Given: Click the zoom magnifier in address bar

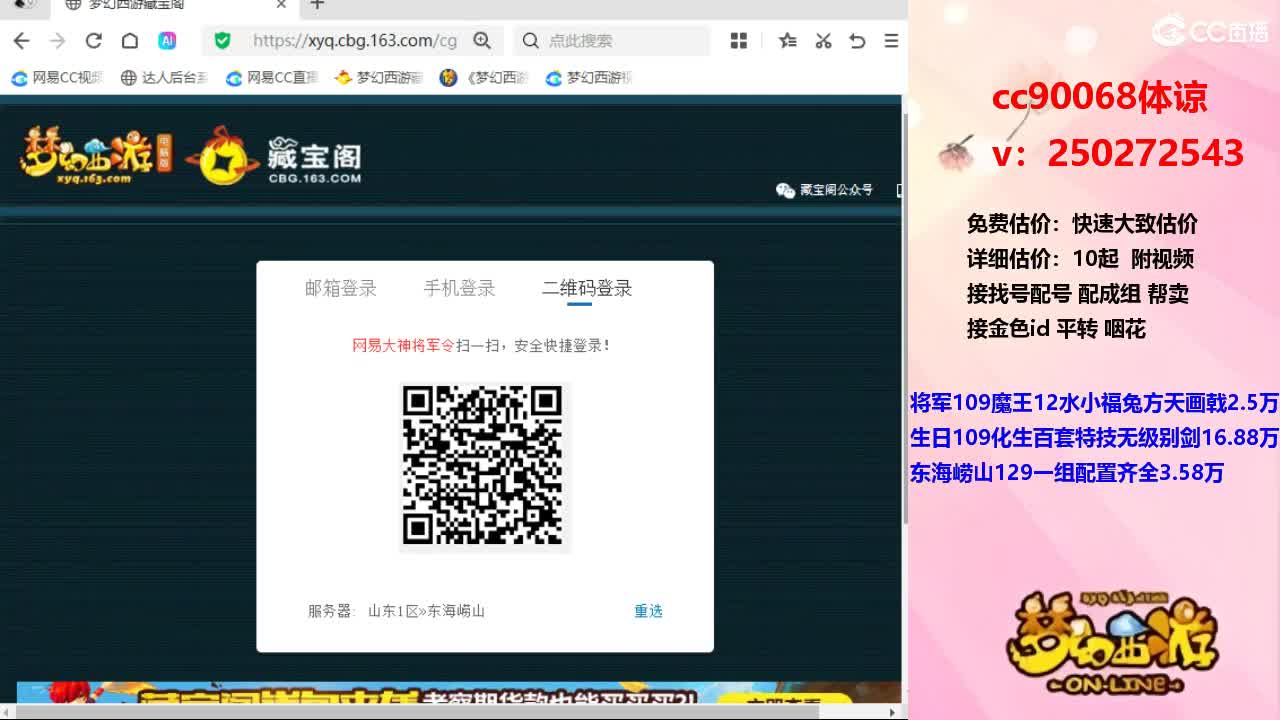Looking at the screenshot, I should point(482,41).
